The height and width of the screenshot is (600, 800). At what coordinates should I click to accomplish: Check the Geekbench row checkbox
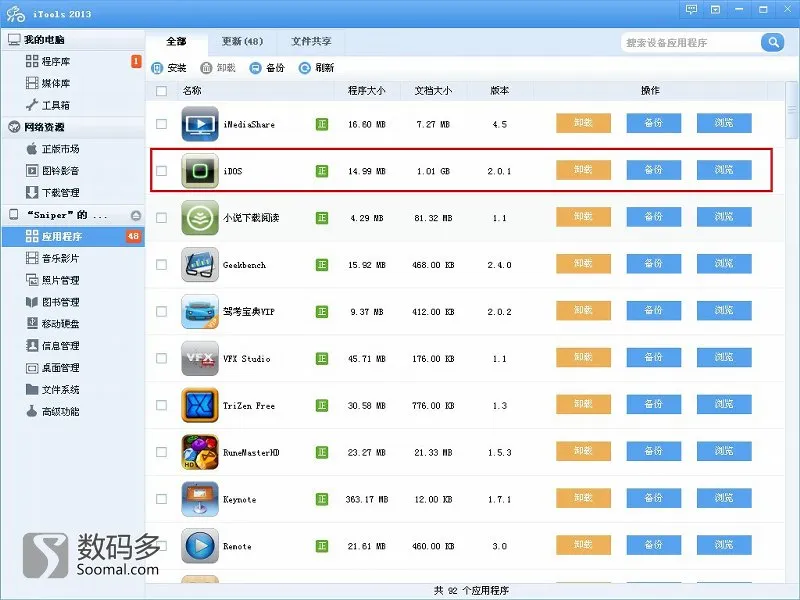click(162, 265)
